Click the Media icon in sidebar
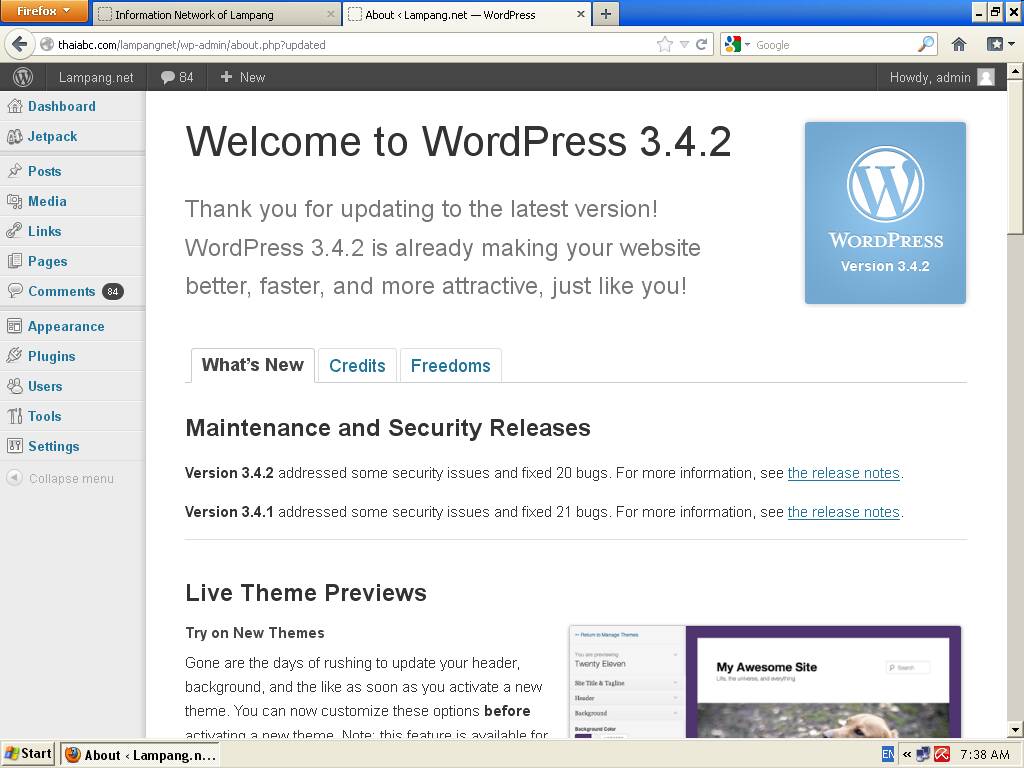The width and height of the screenshot is (1024, 768). tap(14, 201)
